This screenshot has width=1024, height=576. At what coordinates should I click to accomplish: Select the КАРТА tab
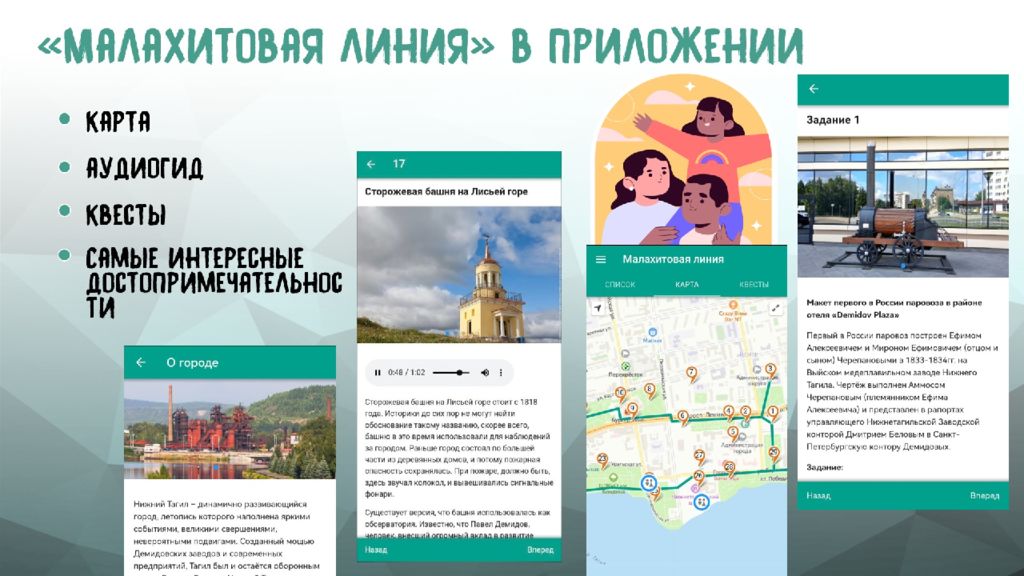point(687,285)
